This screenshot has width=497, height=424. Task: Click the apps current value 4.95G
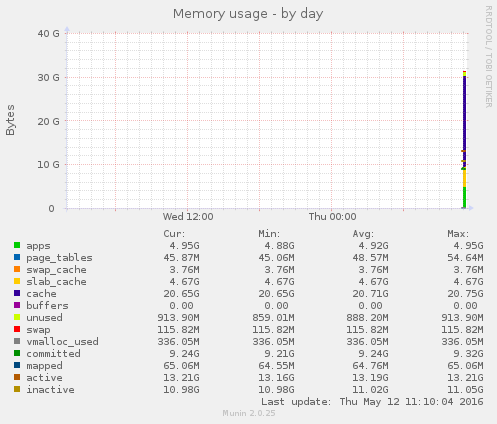click(184, 246)
